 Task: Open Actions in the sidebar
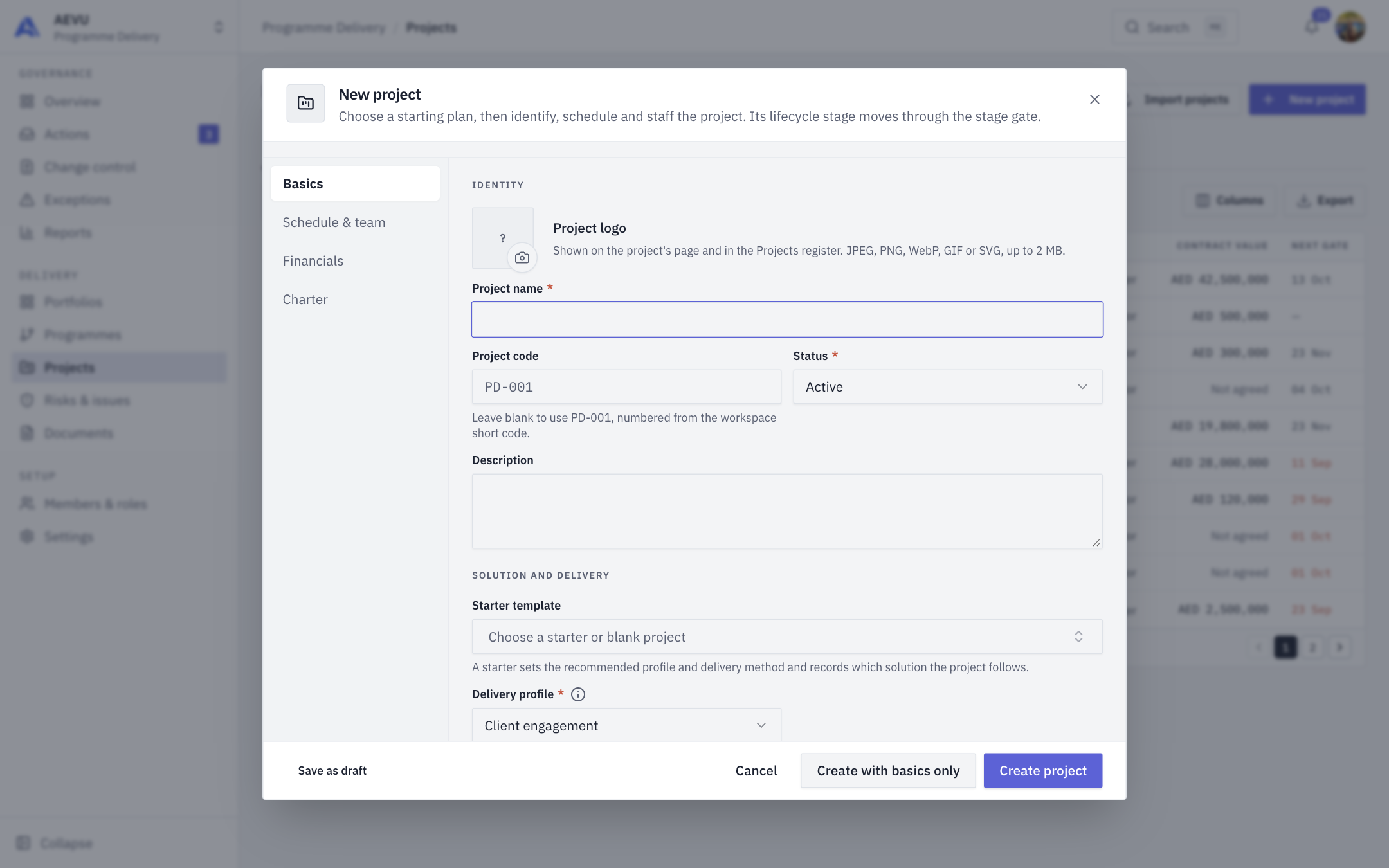[x=119, y=134]
